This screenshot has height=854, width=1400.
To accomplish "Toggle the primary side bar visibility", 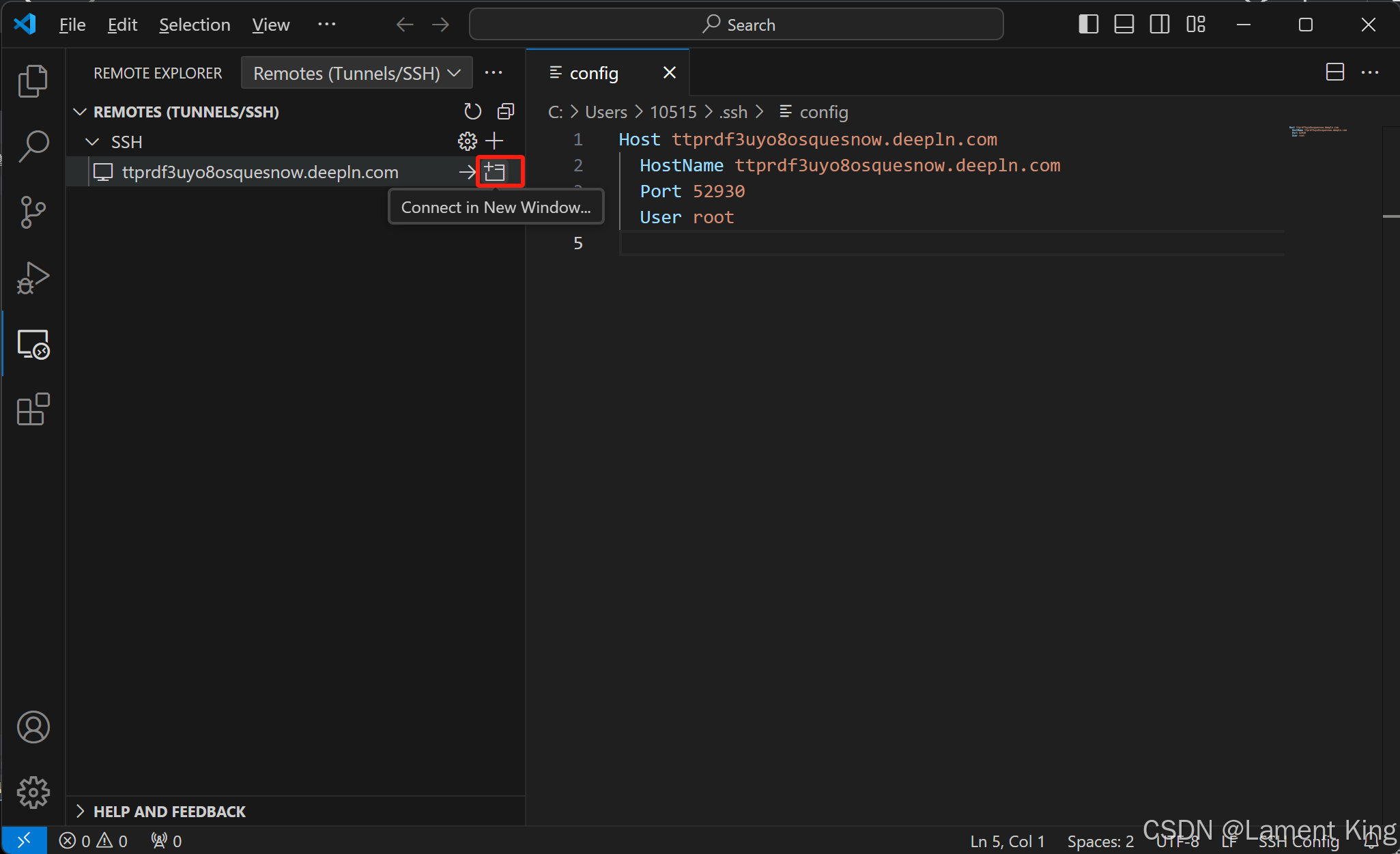I will click(x=1088, y=25).
